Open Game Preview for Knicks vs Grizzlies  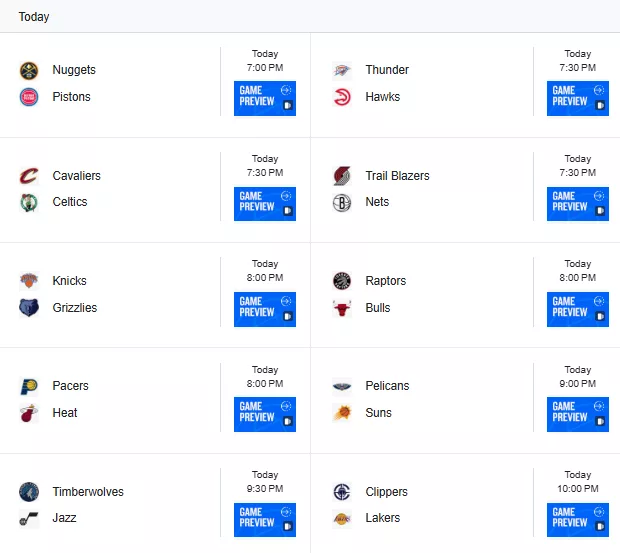(x=265, y=309)
